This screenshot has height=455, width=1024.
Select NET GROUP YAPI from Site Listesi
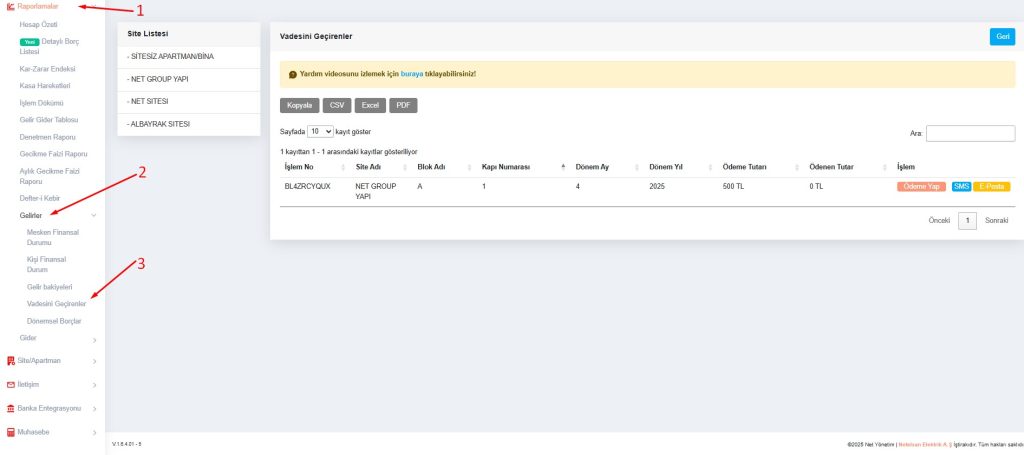click(160, 78)
